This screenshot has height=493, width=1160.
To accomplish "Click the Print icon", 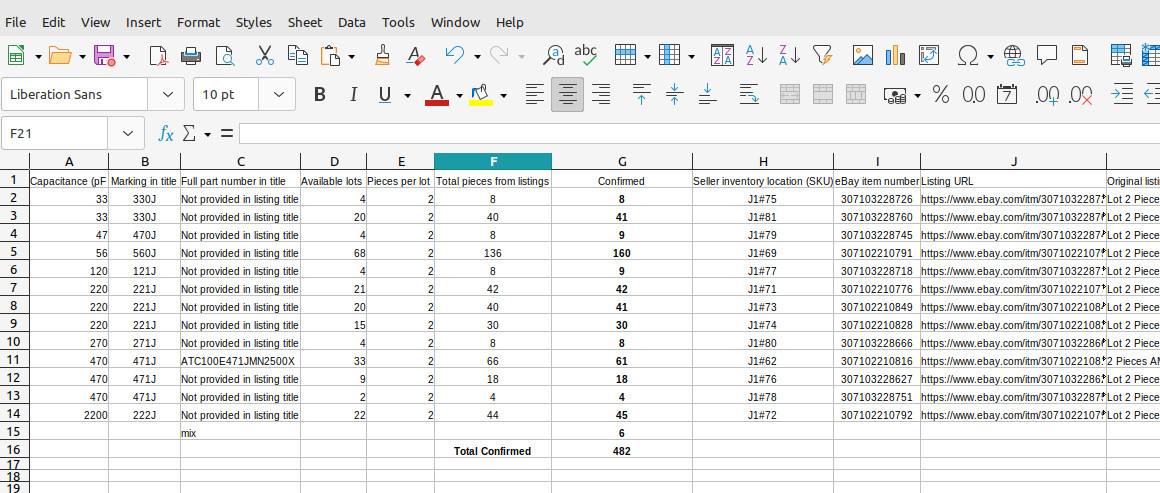I will click(x=192, y=56).
